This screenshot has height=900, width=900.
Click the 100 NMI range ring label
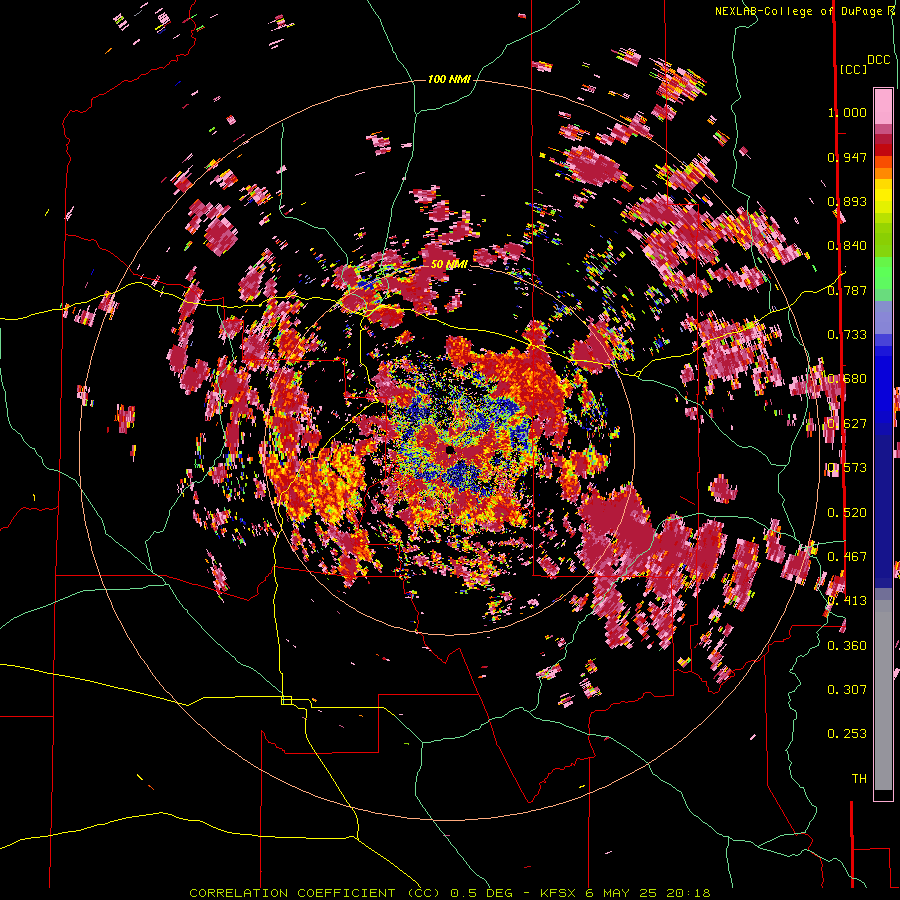[449, 79]
